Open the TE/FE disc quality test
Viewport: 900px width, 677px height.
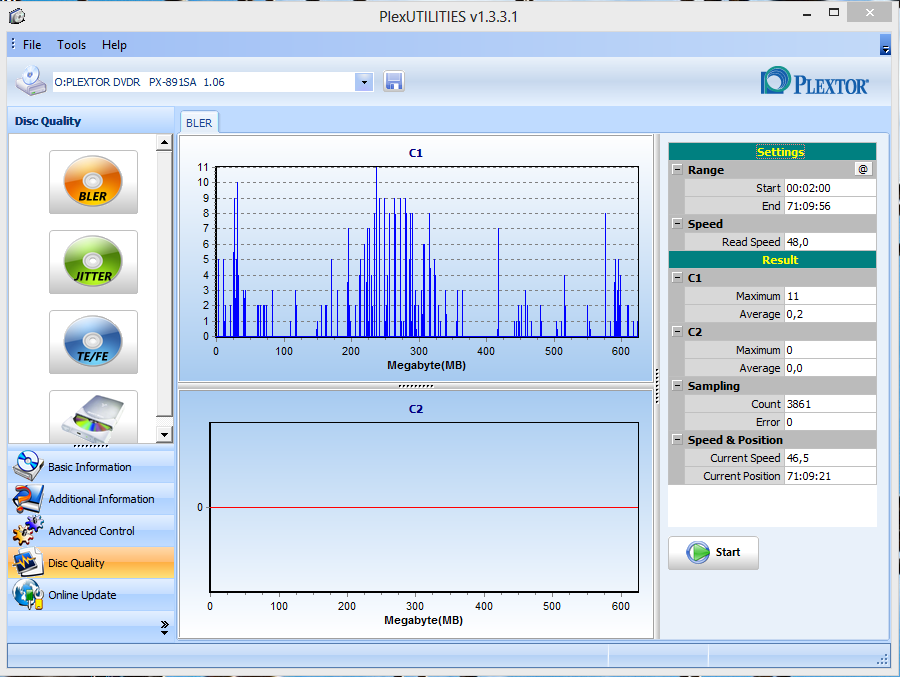pyautogui.click(x=93, y=342)
